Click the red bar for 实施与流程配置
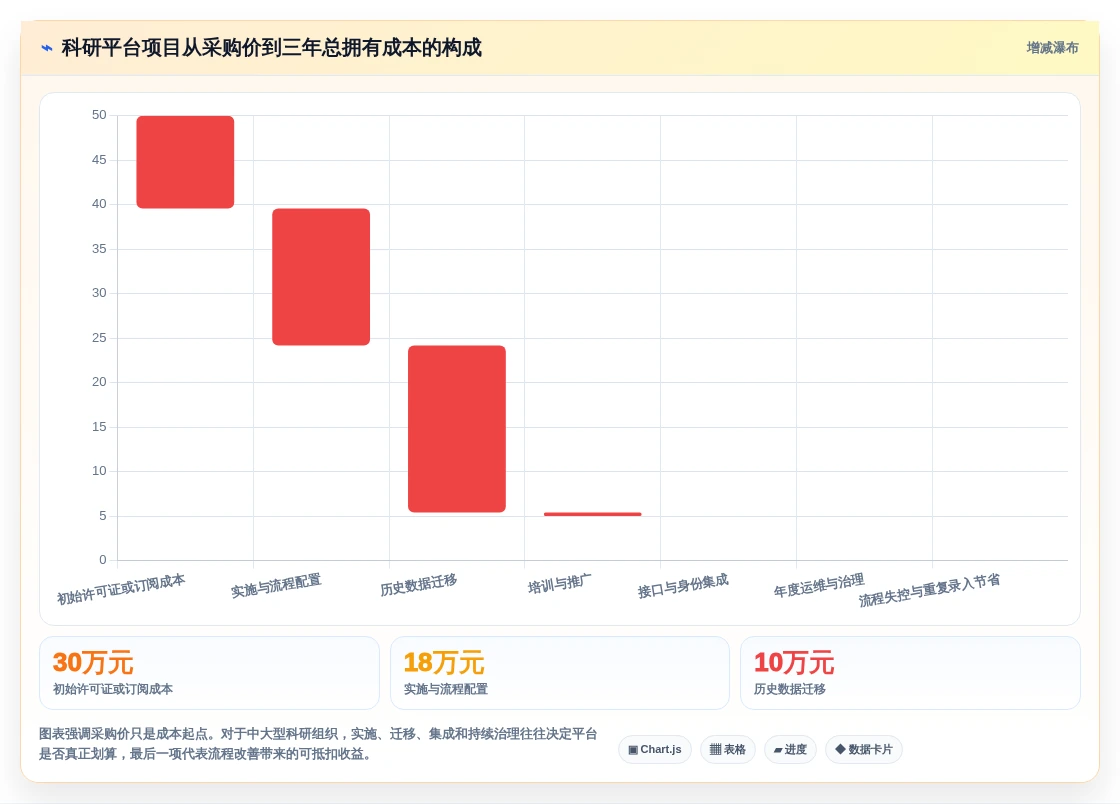Image resolution: width=1120 pixels, height=804 pixels. (321, 277)
